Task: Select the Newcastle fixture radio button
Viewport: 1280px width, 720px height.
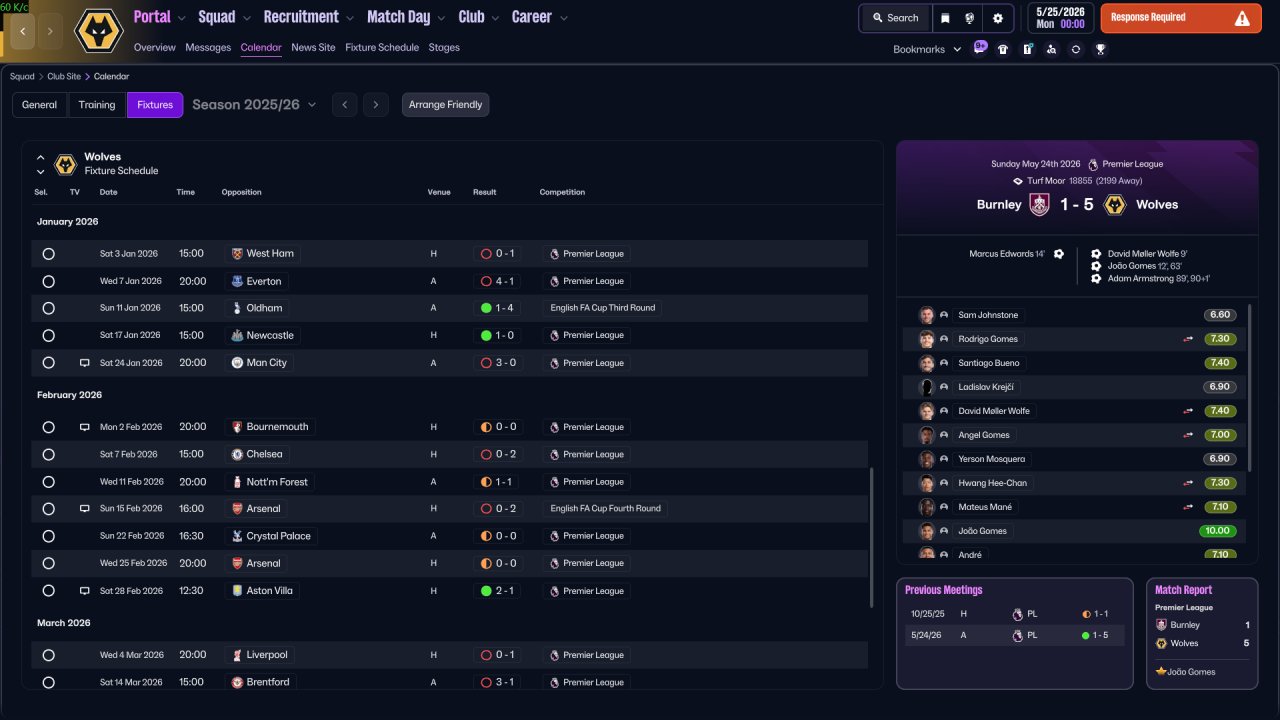Action: point(48,336)
